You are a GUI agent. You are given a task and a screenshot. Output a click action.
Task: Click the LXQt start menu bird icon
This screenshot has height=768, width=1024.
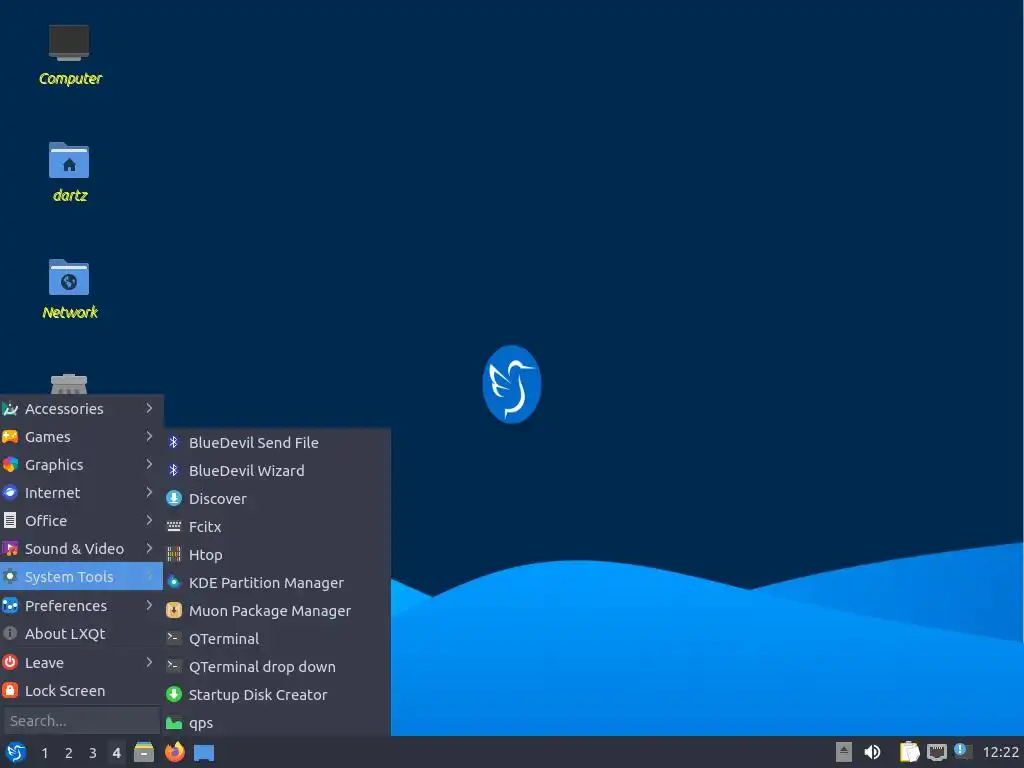click(16, 753)
